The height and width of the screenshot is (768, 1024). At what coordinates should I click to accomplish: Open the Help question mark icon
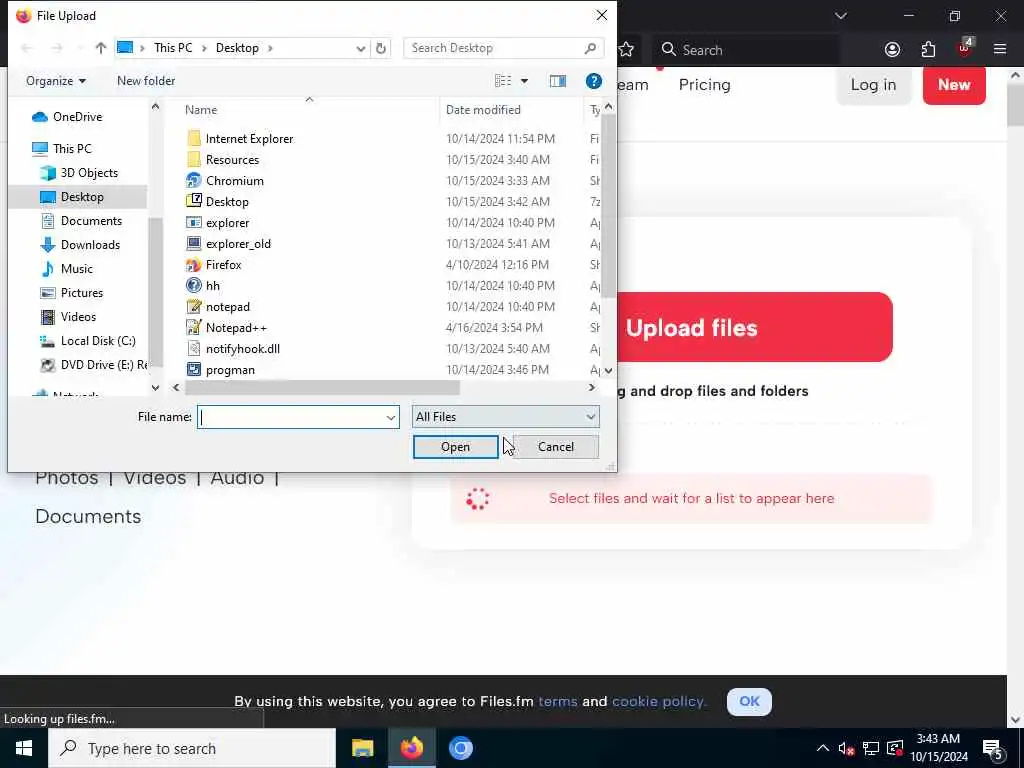(594, 81)
